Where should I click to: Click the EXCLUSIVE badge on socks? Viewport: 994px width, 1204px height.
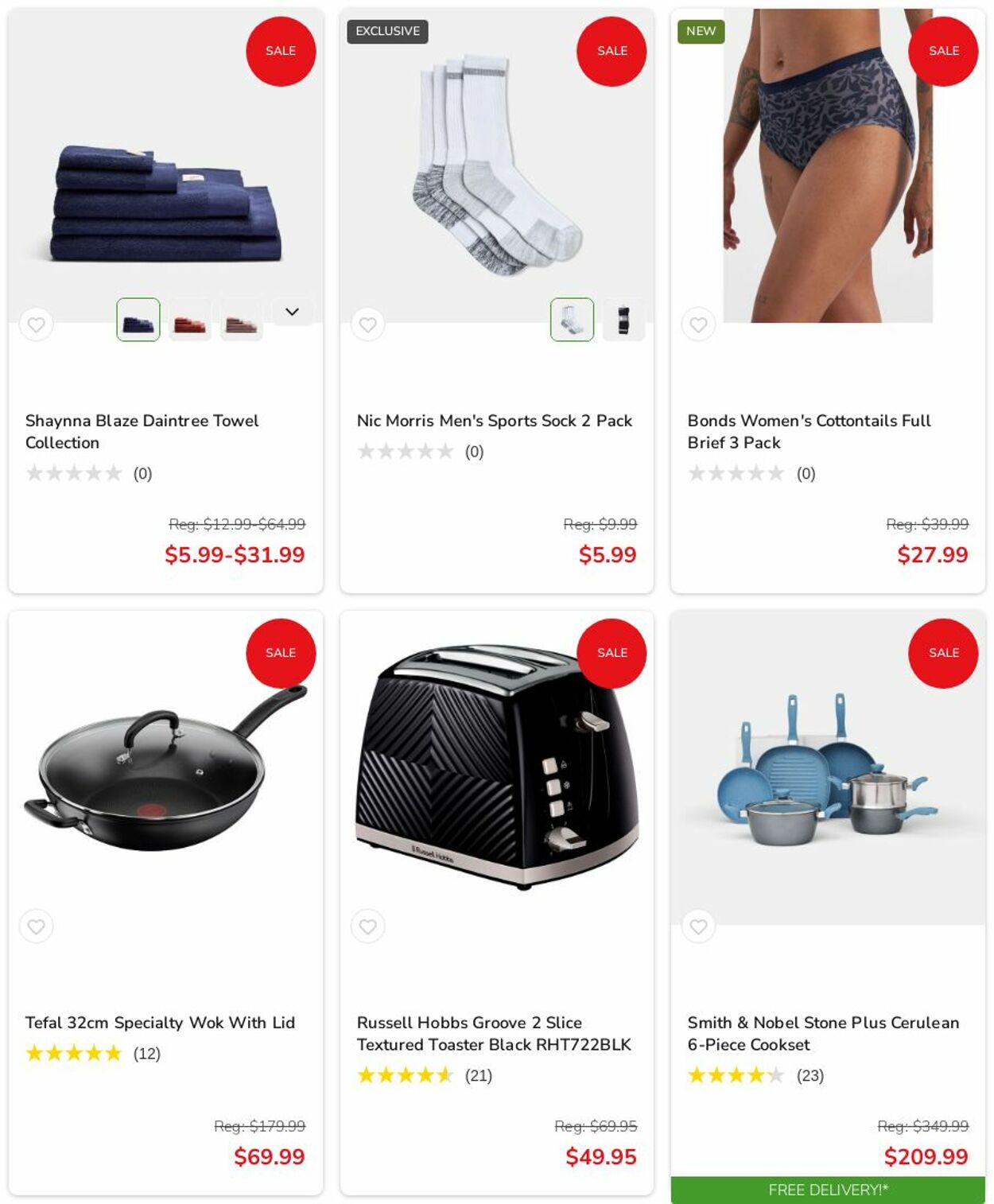387,31
